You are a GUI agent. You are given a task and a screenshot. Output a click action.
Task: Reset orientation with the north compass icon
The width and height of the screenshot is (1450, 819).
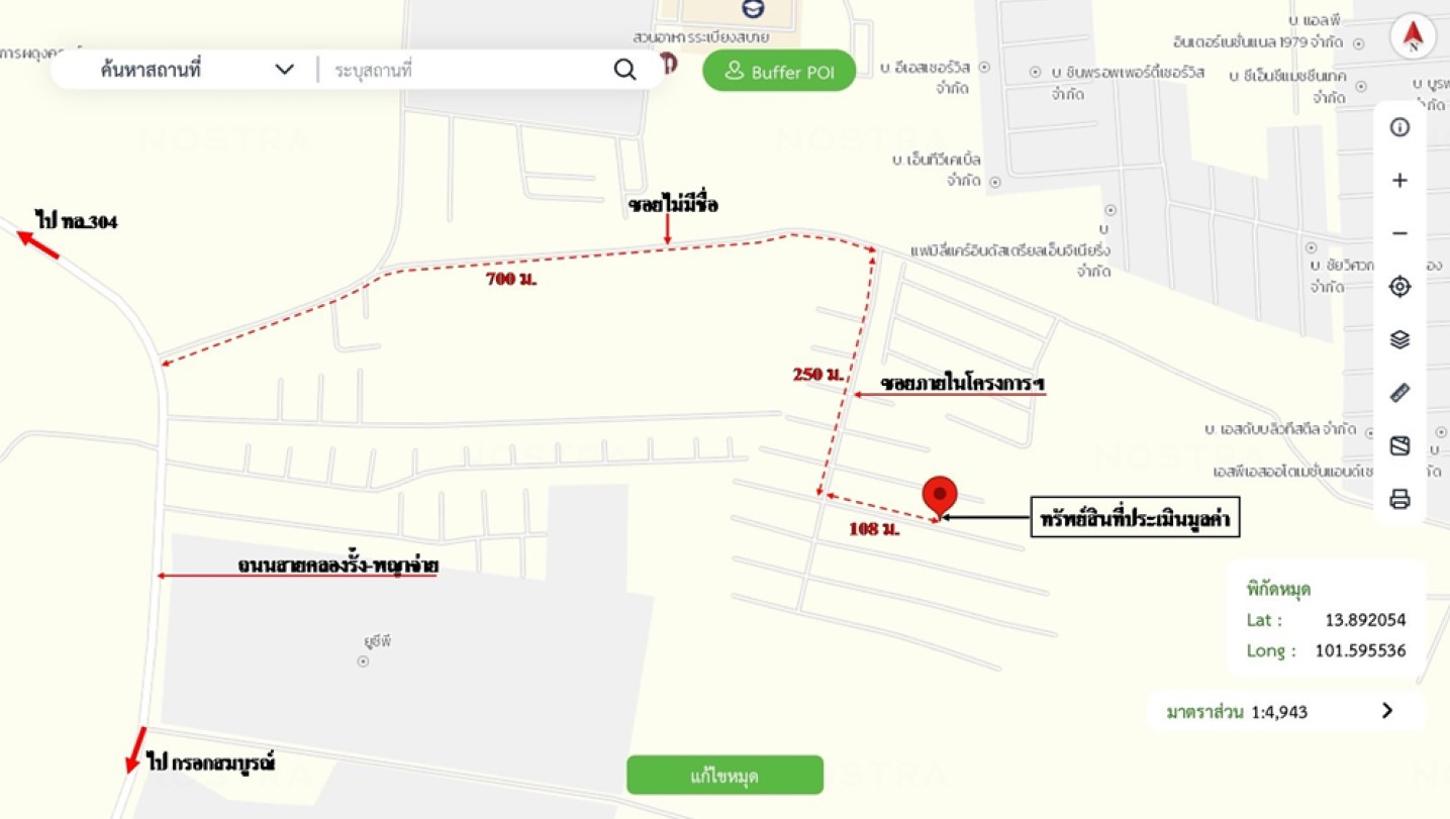[x=1412, y=37]
